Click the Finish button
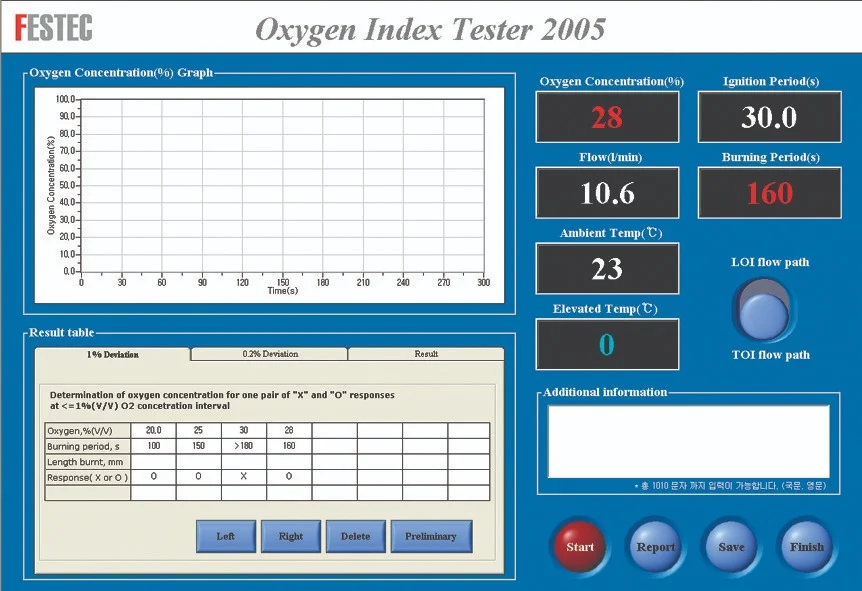Viewport: 862px width, 591px height. pyautogui.click(x=806, y=546)
